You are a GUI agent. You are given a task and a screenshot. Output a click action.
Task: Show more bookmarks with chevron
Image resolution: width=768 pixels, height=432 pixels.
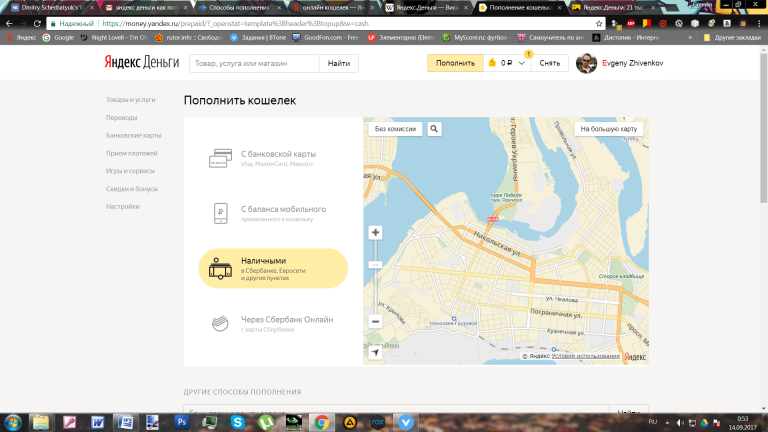(x=690, y=37)
